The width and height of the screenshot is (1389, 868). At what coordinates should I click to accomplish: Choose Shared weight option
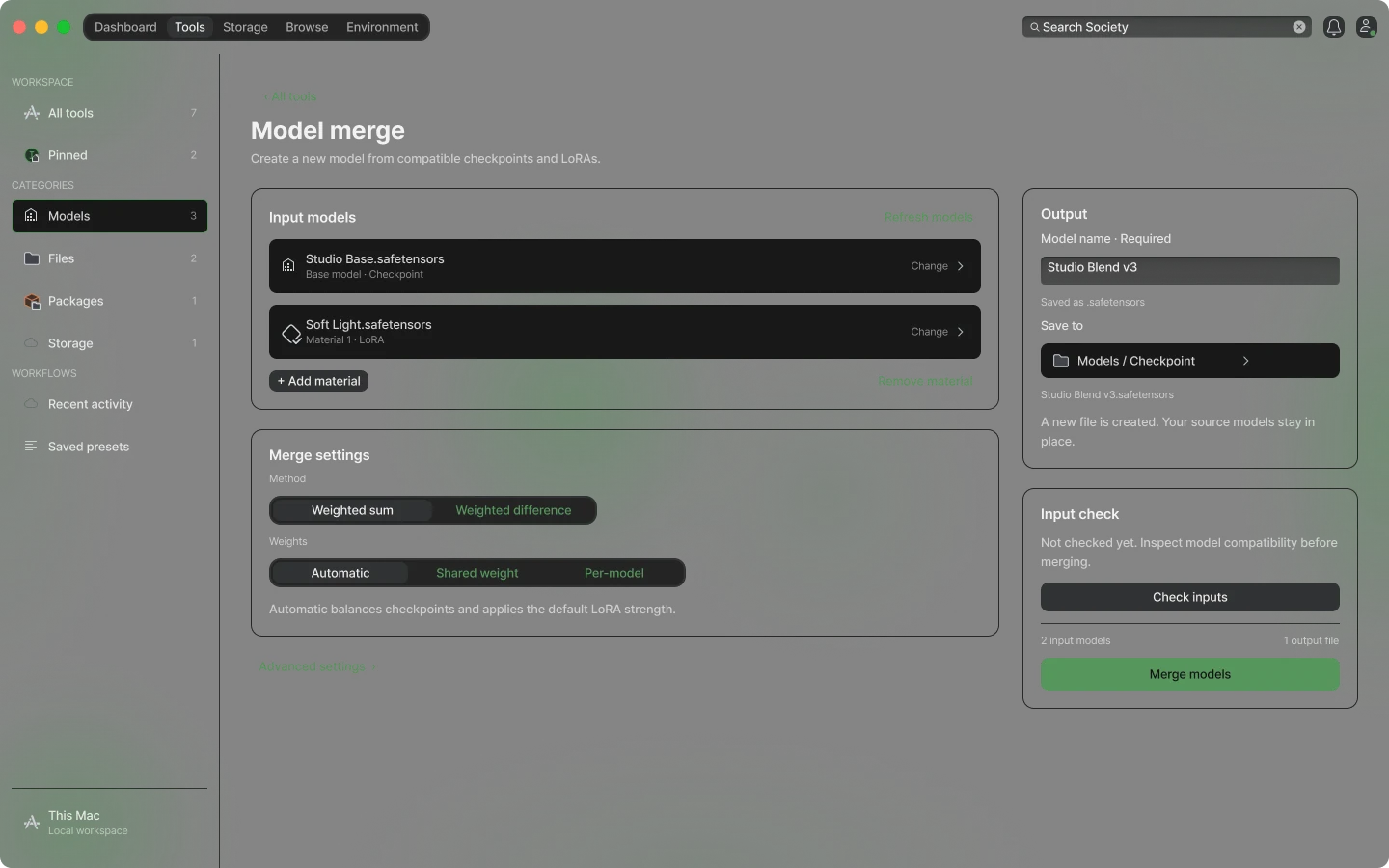click(x=477, y=573)
